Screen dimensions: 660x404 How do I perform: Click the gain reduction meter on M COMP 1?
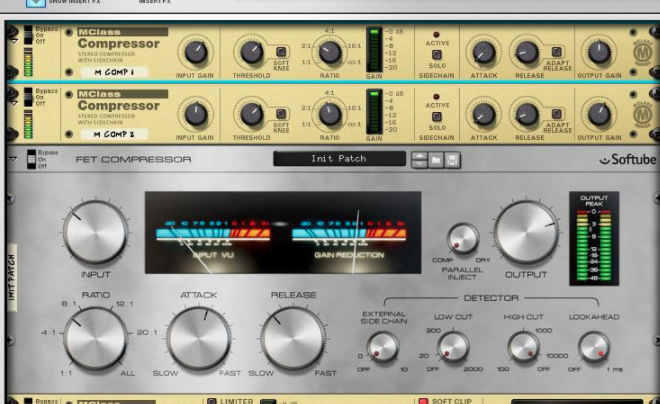click(x=374, y=50)
